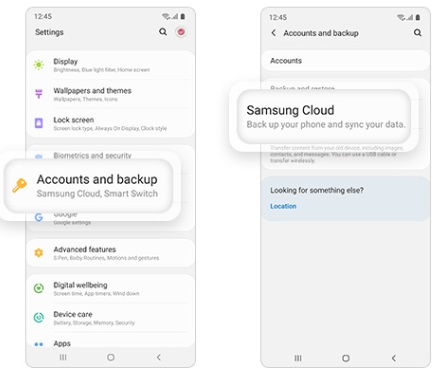This screenshot has height=372, width=433.
Task: Tap the Advanced features gear icon
Action: click(39, 253)
